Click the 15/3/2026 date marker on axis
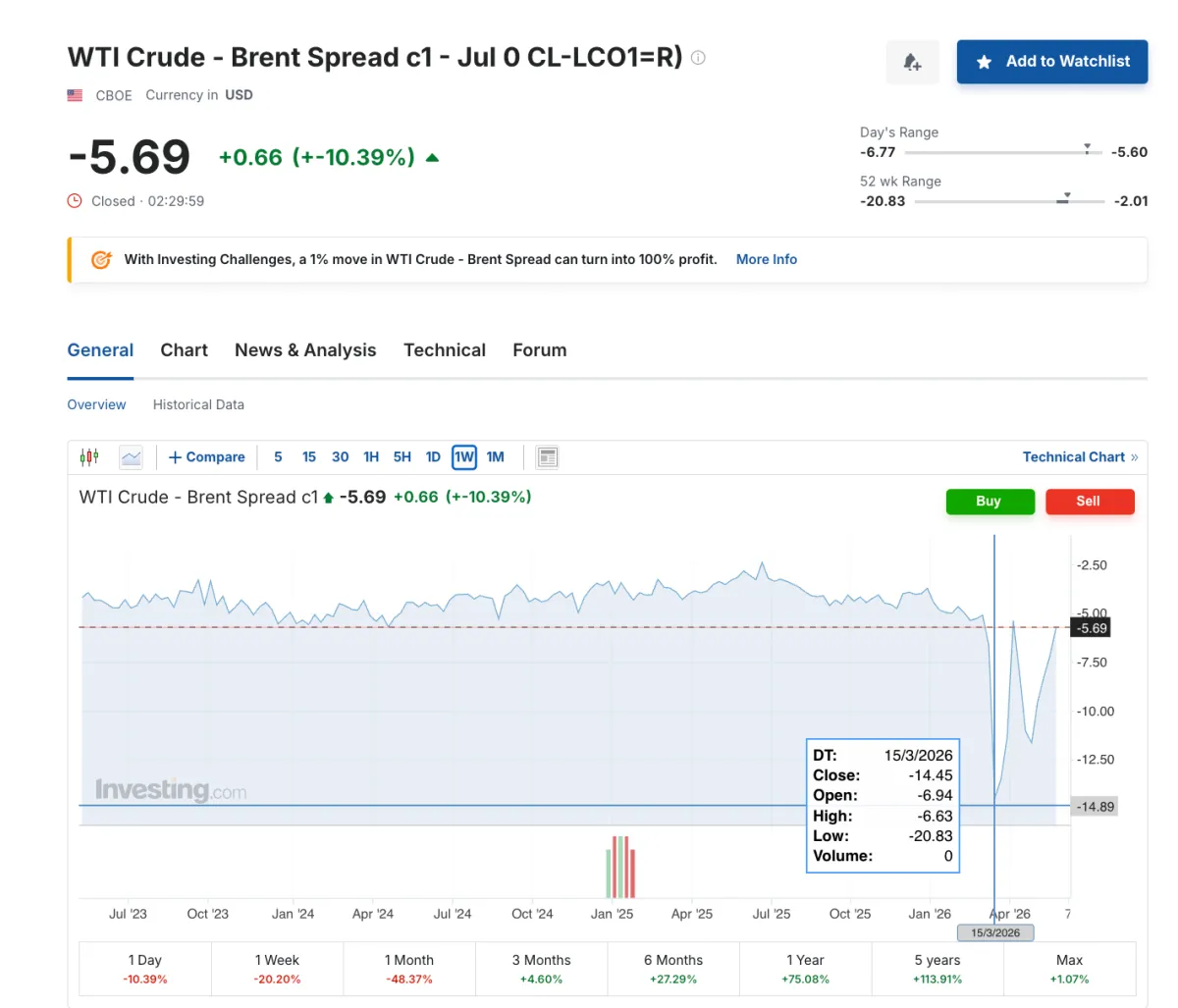Screen dimensions: 1178x1008 (x=995, y=932)
